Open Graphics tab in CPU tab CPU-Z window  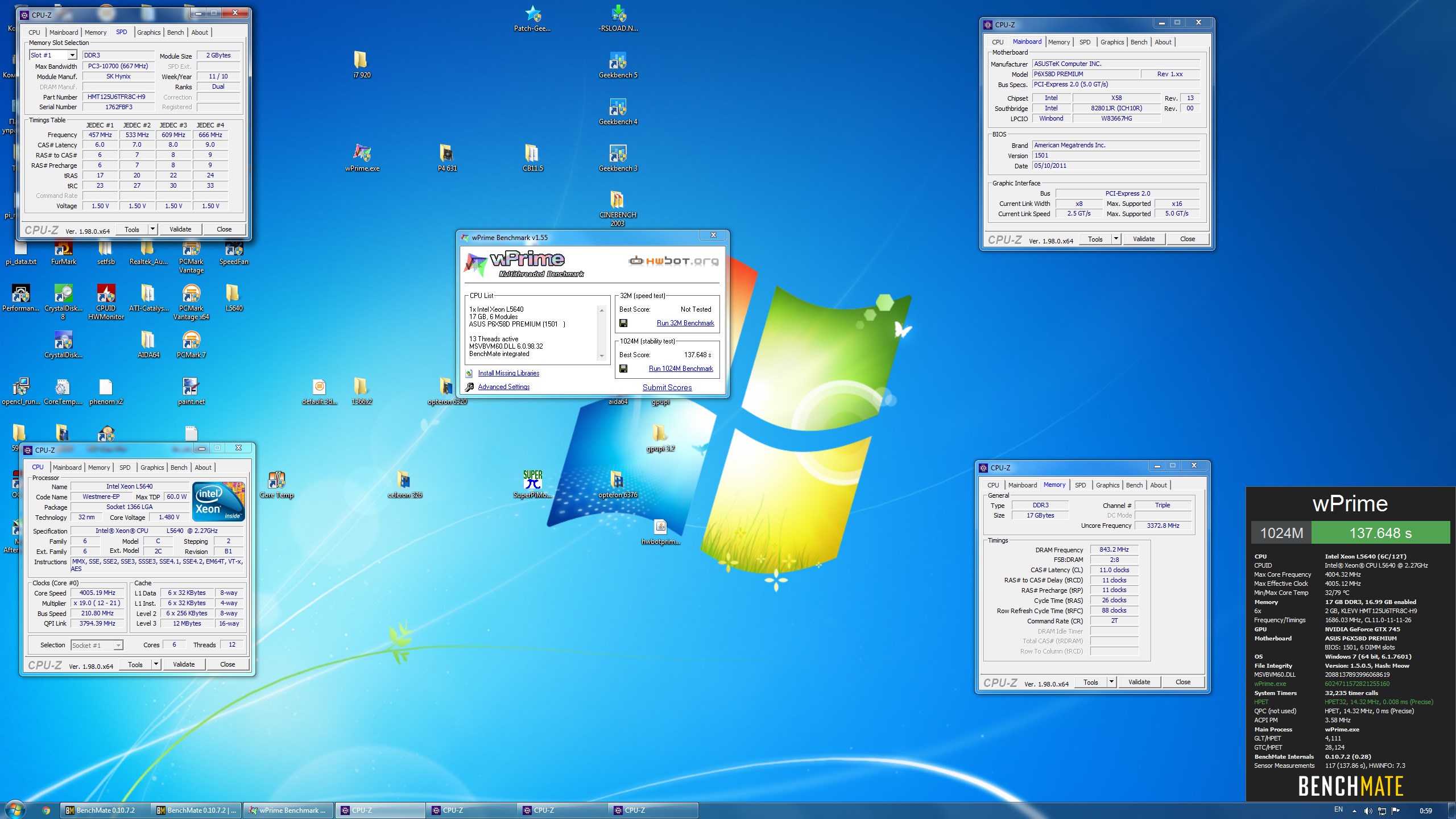coord(152,468)
